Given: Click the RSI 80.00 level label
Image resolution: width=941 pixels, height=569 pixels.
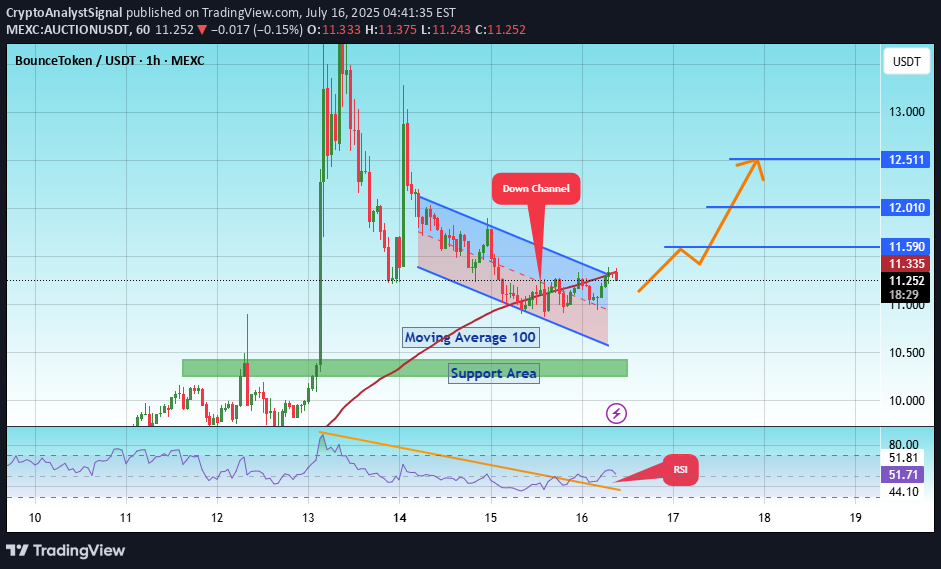Looking at the screenshot, I should pos(904,445).
